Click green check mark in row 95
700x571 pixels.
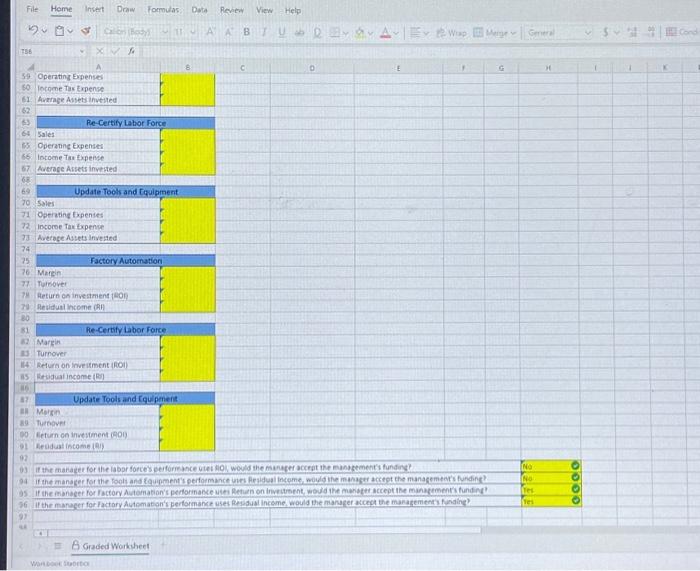(575, 489)
